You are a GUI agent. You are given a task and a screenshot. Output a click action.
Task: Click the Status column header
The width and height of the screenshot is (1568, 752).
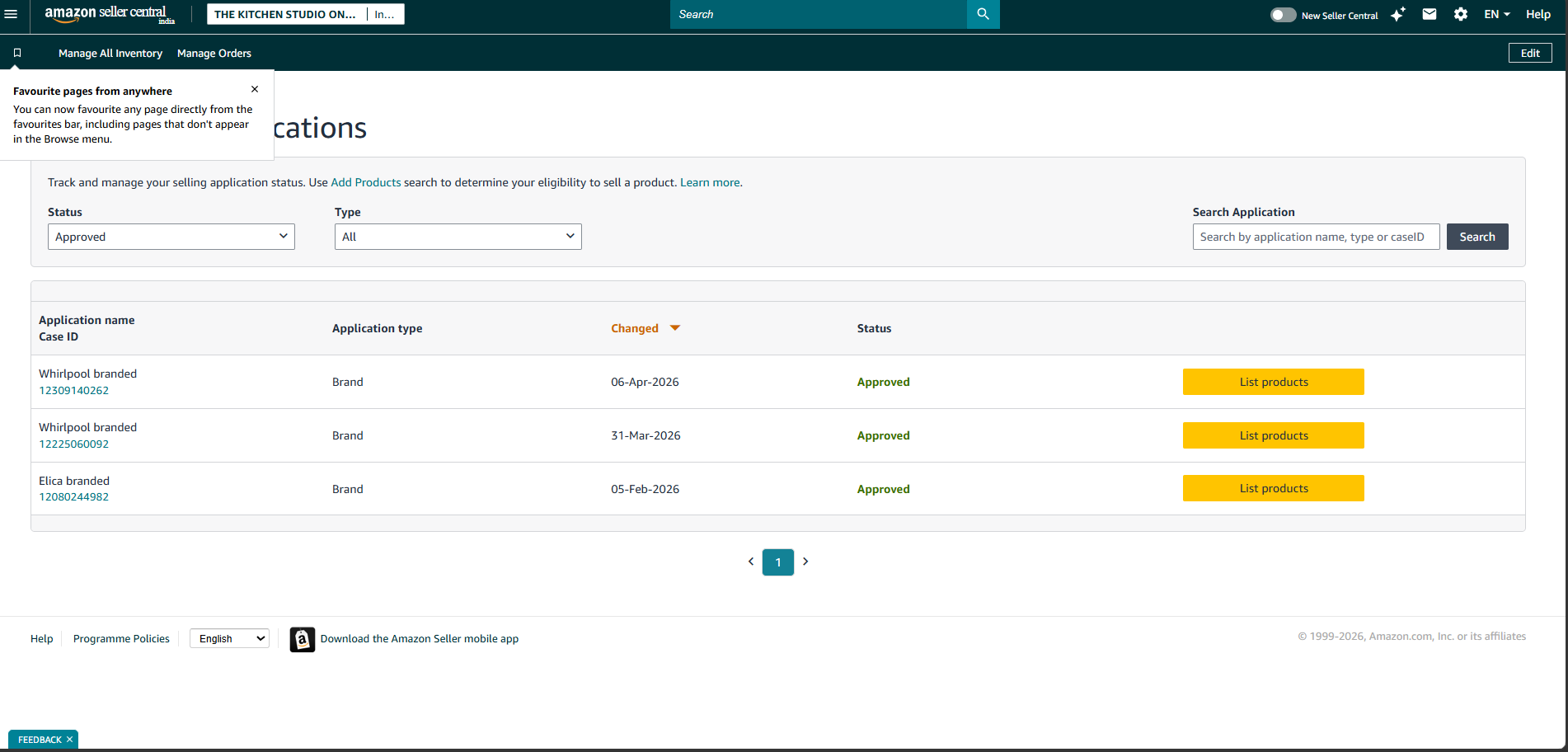(875, 328)
